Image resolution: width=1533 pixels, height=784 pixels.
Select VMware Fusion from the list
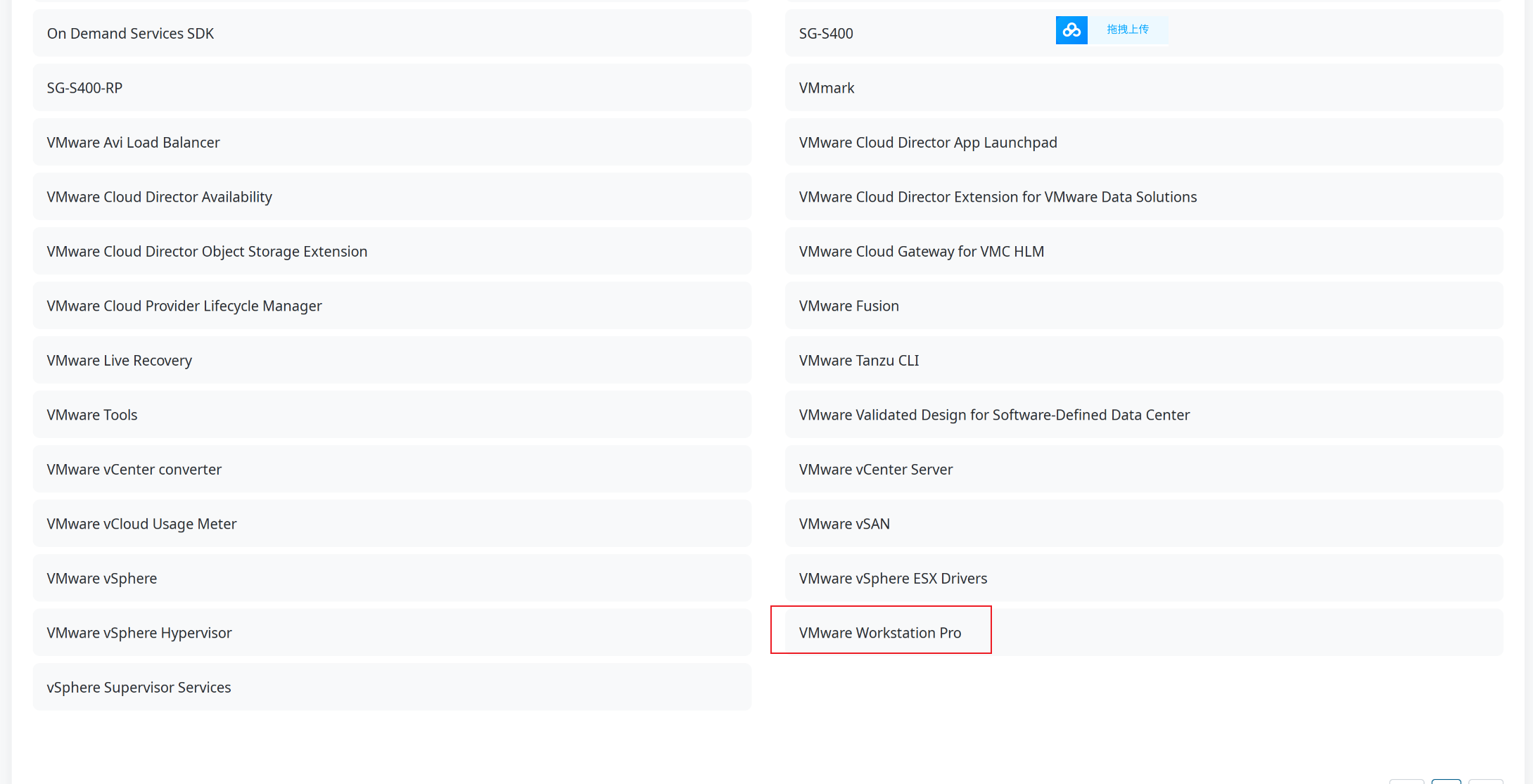848,305
